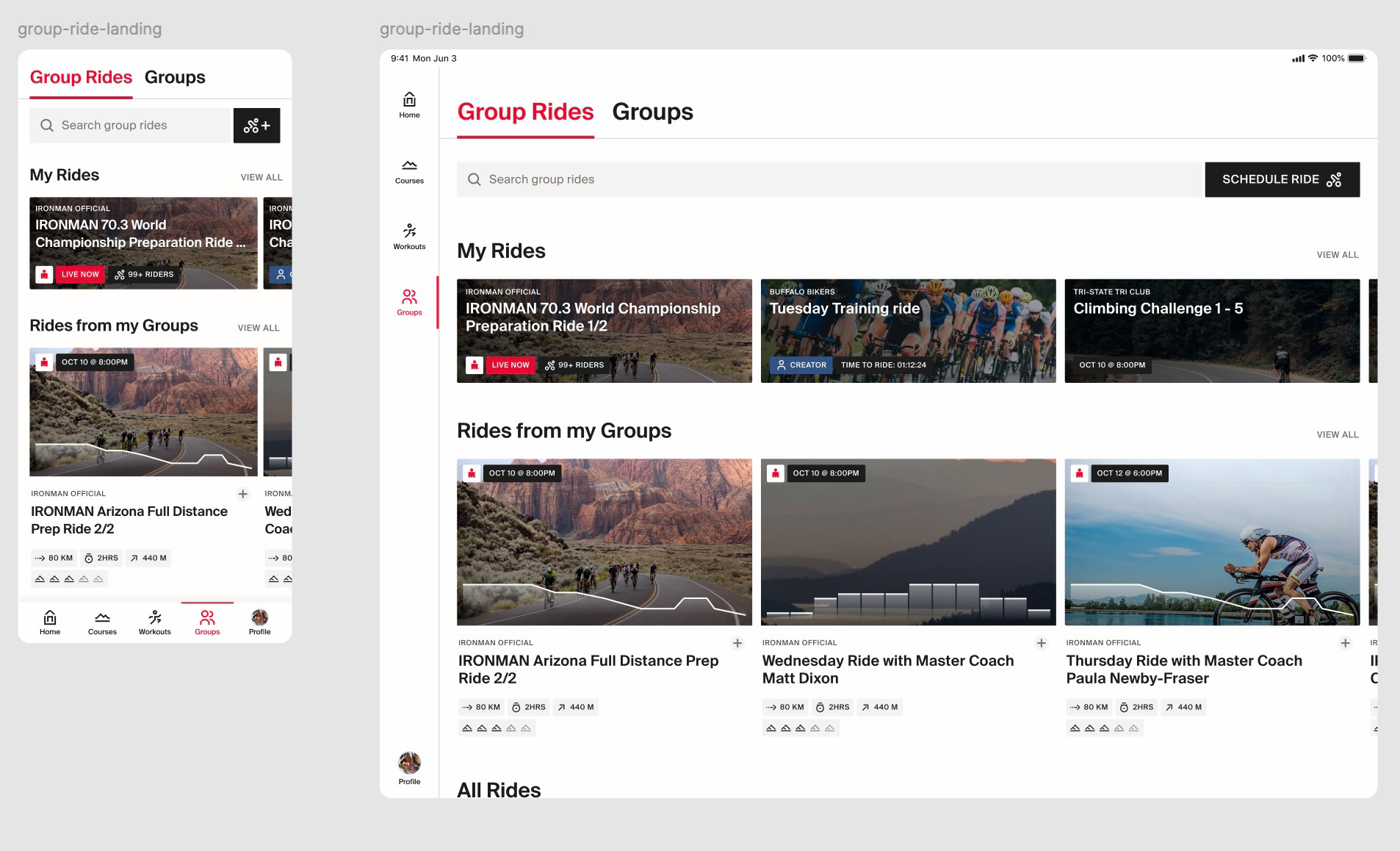The height and width of the screenshot is (851, 1400).
Task: Click LIVE NOW badge on tablet IRONMAN 70.3 card
Action: tap(510, 365)
